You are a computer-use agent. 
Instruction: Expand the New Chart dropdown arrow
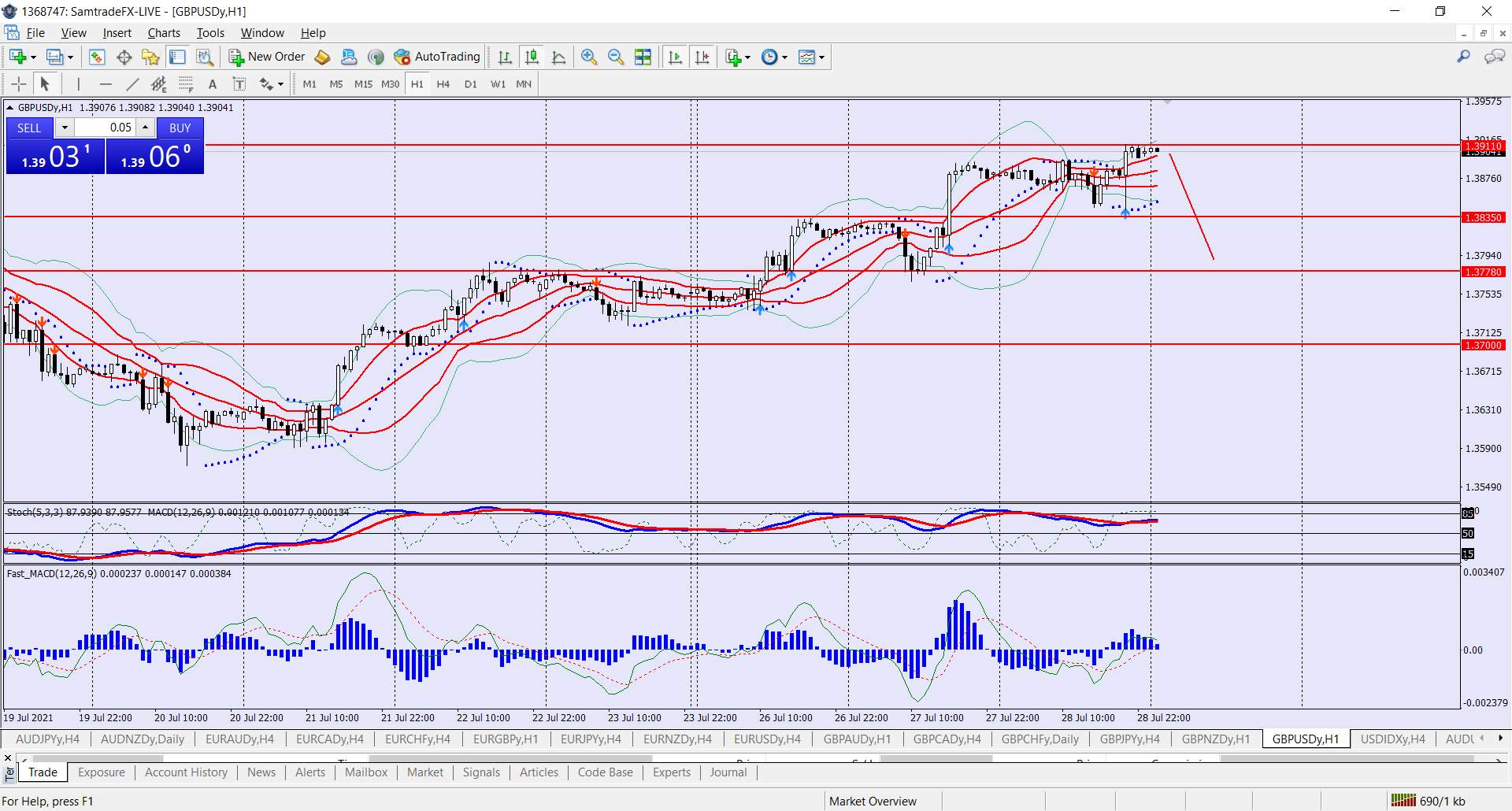33,57
